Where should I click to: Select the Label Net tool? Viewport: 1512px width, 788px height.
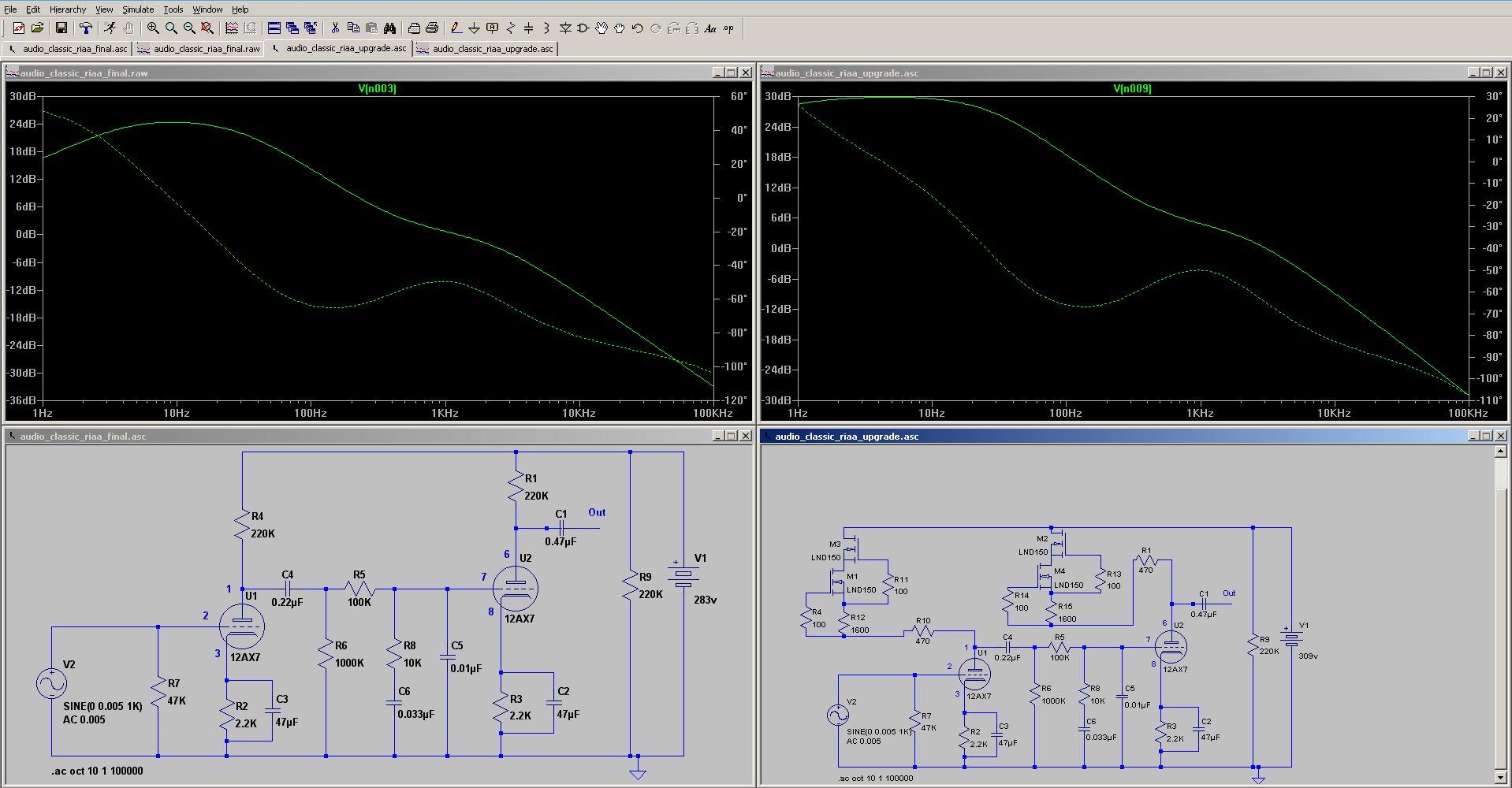tap(492, 28)
